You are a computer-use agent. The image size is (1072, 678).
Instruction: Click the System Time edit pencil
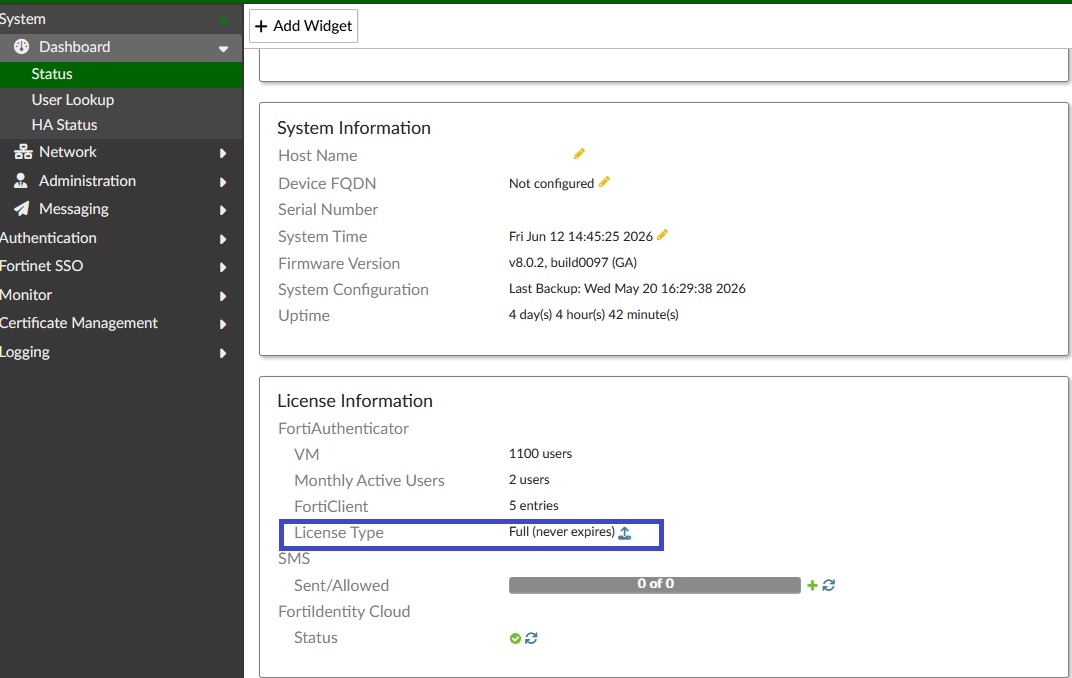tap(662, 235)
